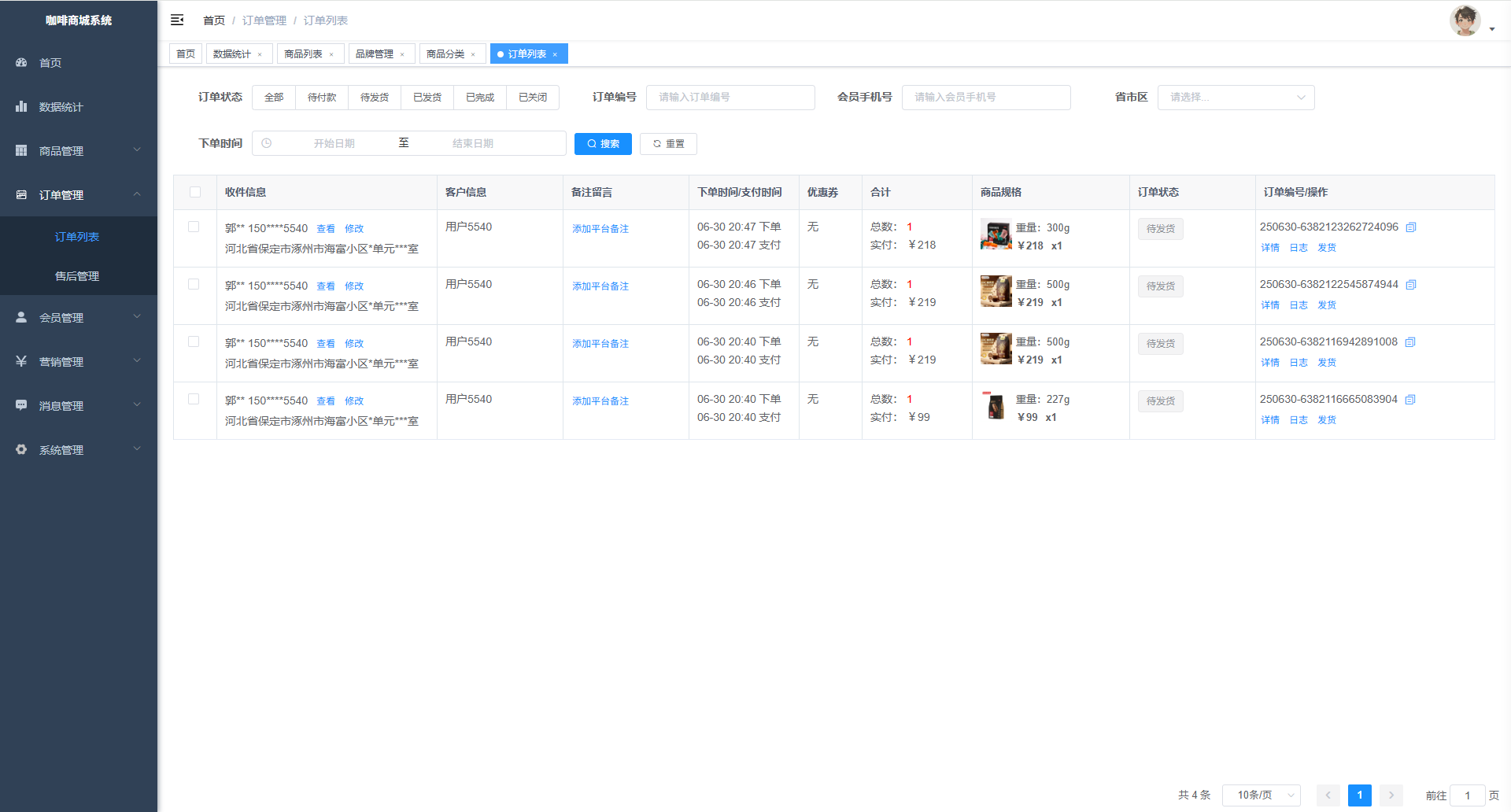Check the last order row checkbox
This screenshot has height=812, width=1511.
click(x=194, y=399)
